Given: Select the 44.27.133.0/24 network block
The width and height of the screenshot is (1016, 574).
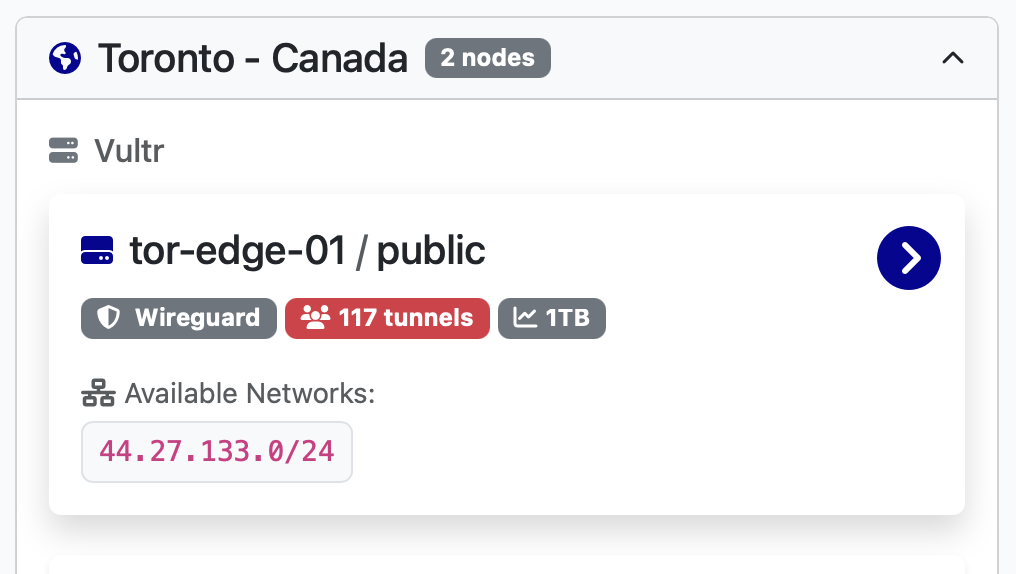Looking at the screenshot, I should click(x=217, y=451).
